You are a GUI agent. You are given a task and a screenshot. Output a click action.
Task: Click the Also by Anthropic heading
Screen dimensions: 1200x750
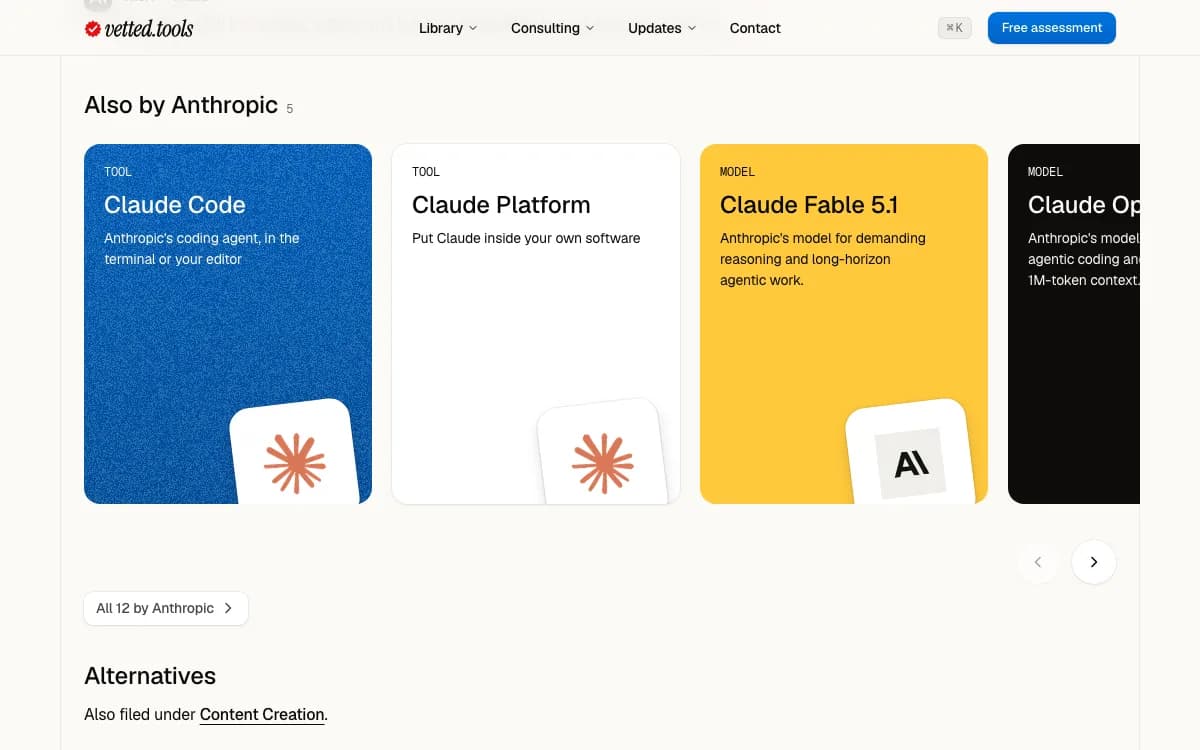(x=181, y=105)
